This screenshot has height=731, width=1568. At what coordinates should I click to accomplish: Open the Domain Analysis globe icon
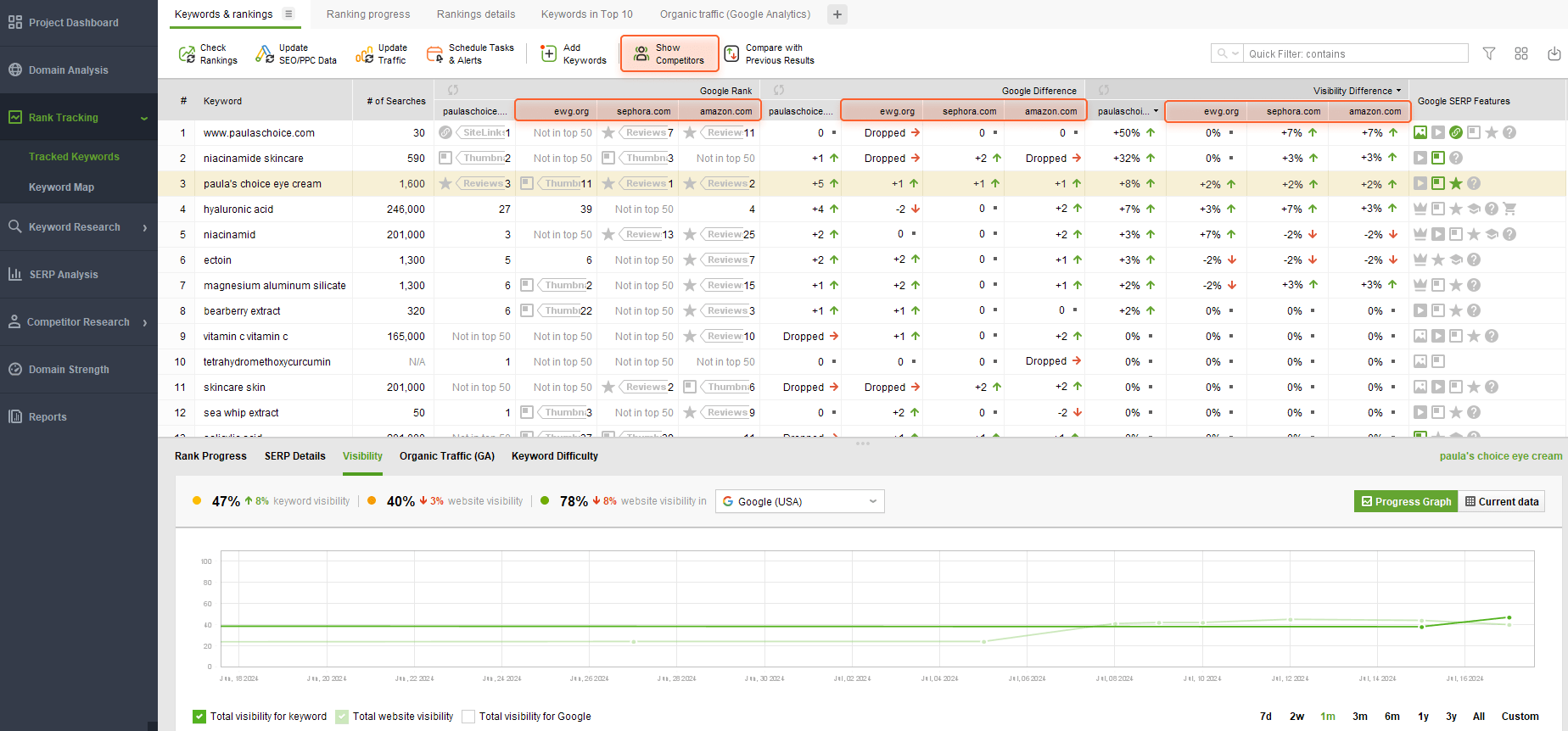pyautogui.click(x=15, y=70)
